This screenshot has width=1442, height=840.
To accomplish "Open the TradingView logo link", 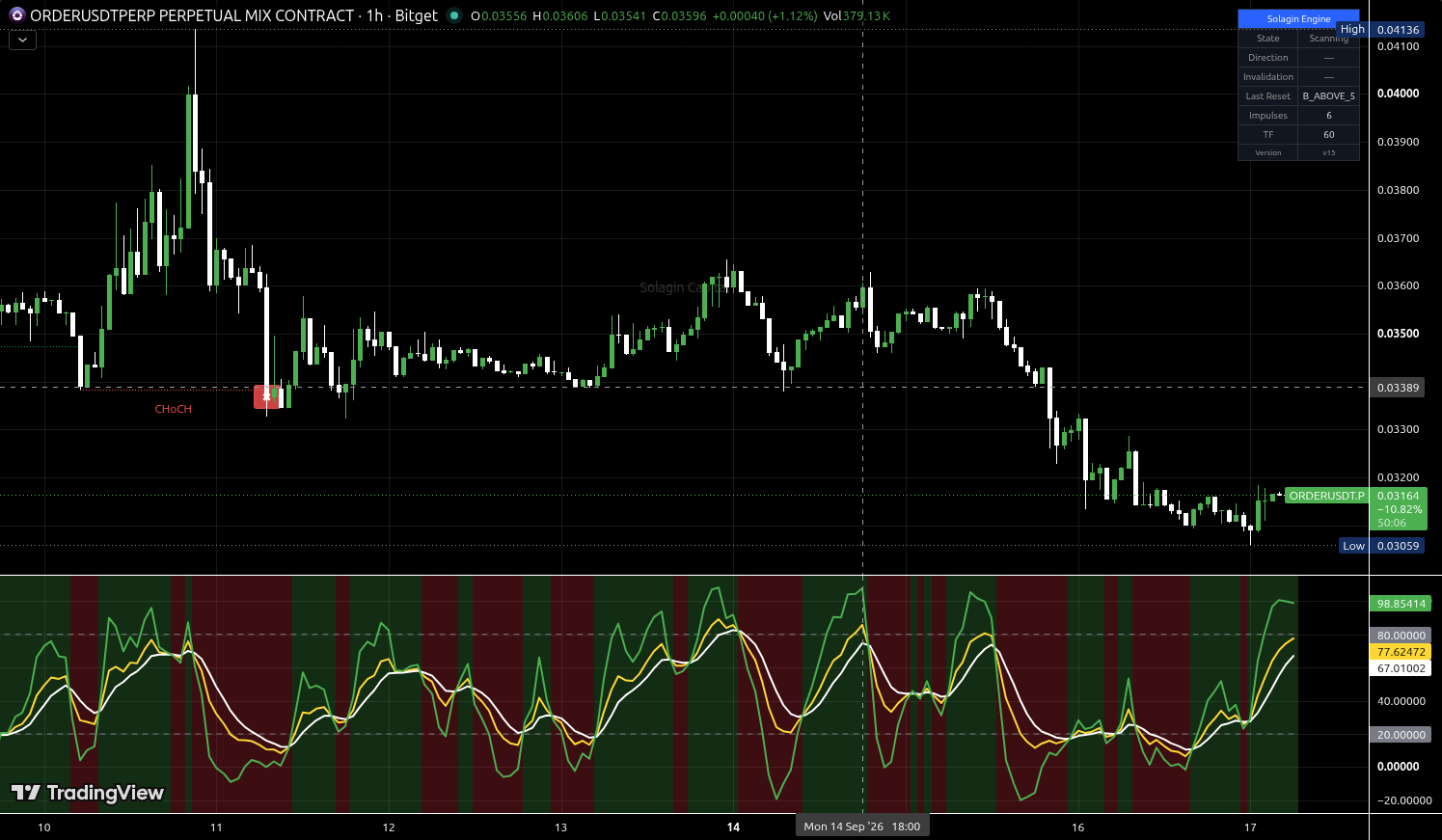I will click(88, 793).
